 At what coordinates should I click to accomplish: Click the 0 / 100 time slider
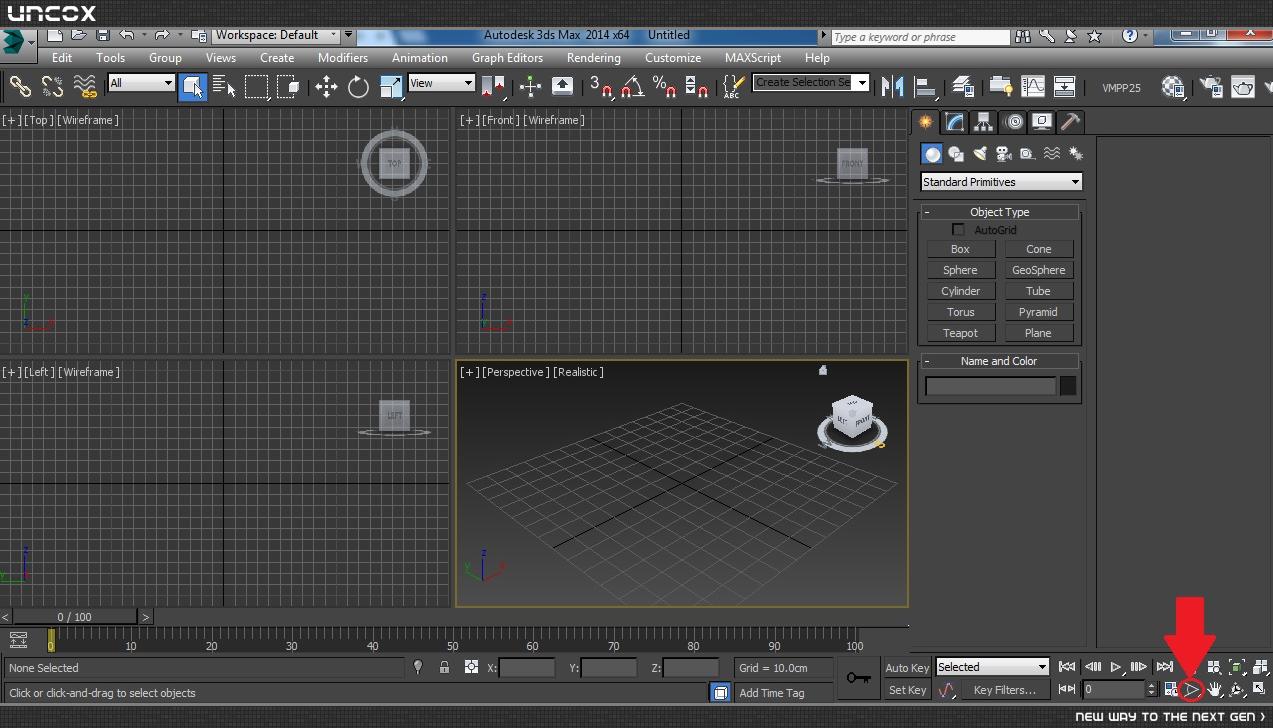[x=75, y=617]
